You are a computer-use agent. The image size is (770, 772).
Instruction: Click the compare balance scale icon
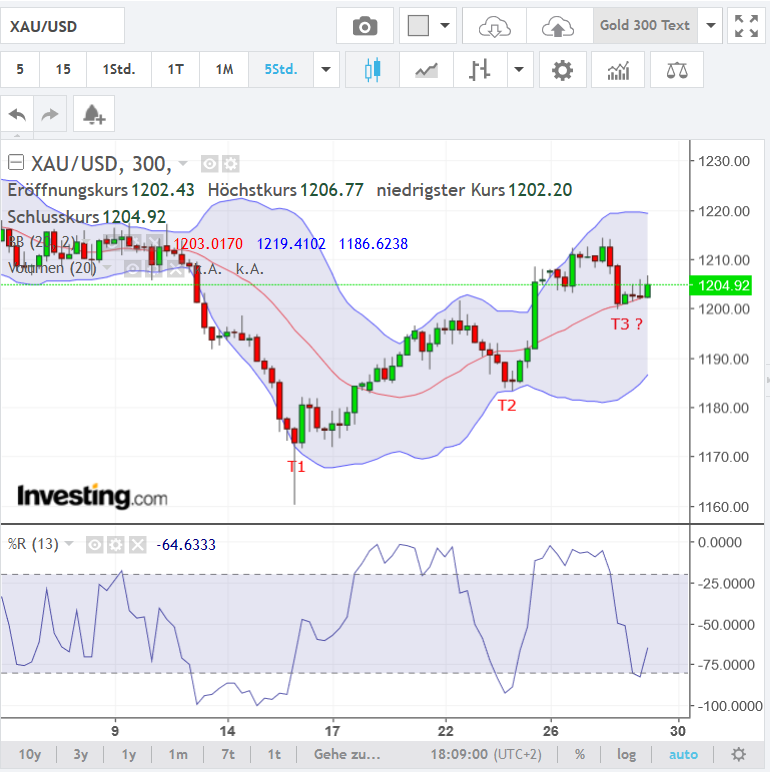[677, 70]
